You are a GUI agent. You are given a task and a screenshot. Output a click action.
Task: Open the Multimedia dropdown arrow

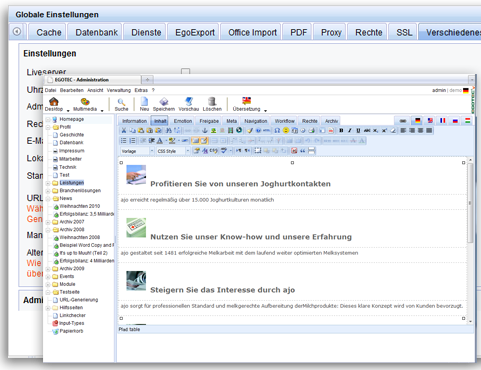102,110
